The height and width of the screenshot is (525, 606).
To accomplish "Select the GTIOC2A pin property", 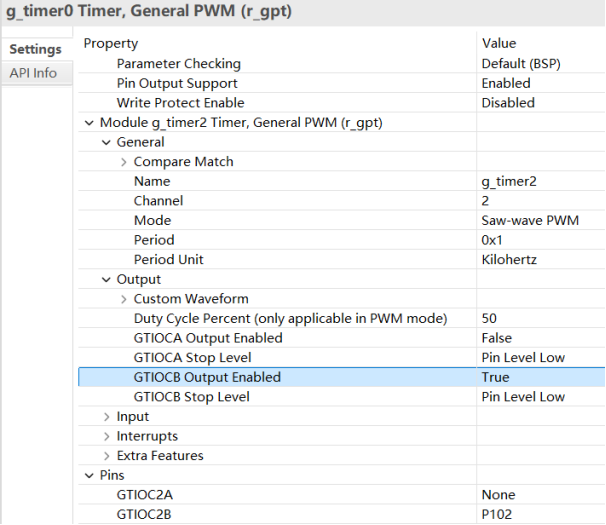I will pos(145,495).
